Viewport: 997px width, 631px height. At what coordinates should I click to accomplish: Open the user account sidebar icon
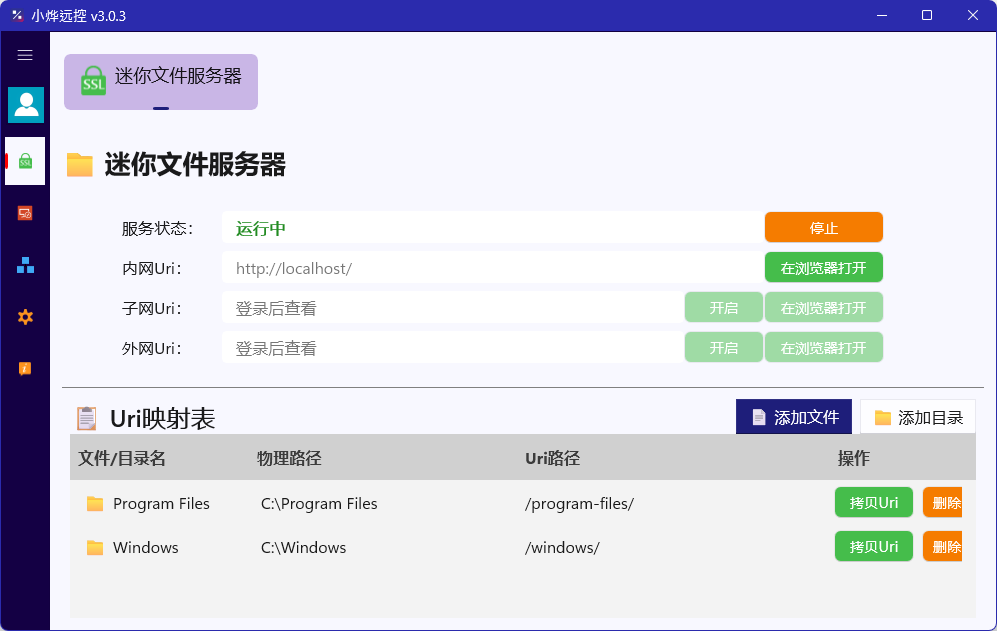(x=26, y=105)
